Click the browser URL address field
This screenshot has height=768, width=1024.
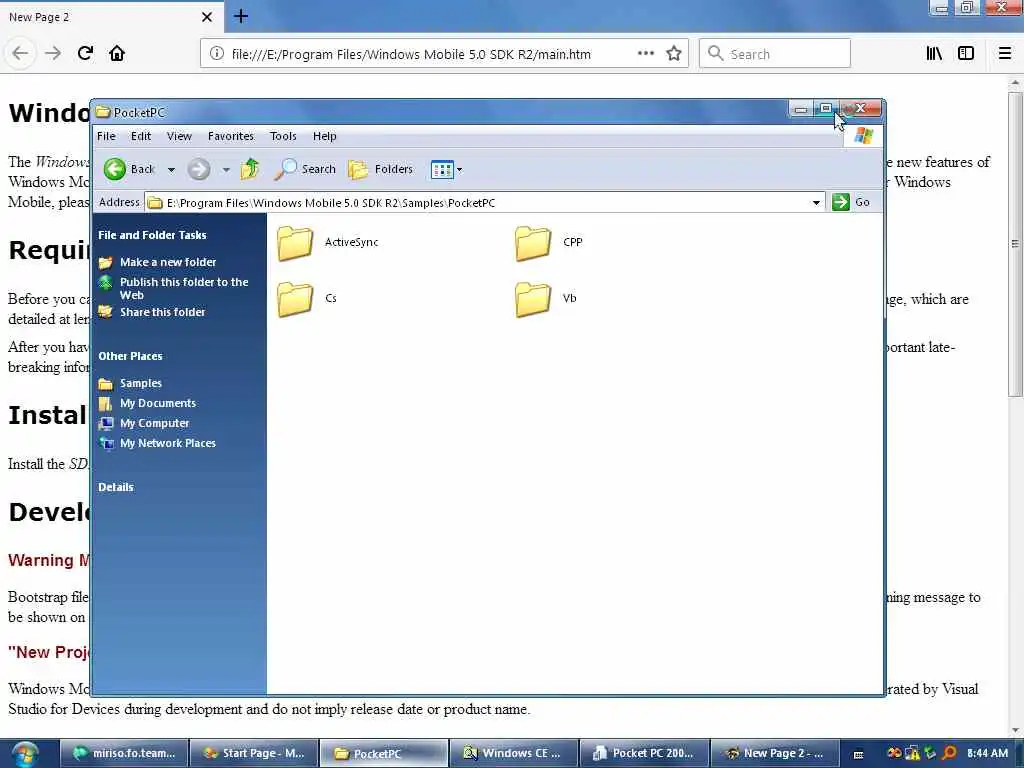[411, 54]
